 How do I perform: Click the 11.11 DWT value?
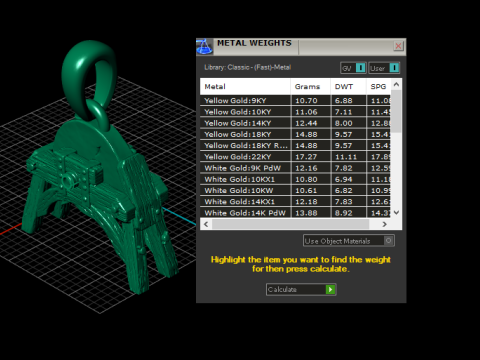346,157
